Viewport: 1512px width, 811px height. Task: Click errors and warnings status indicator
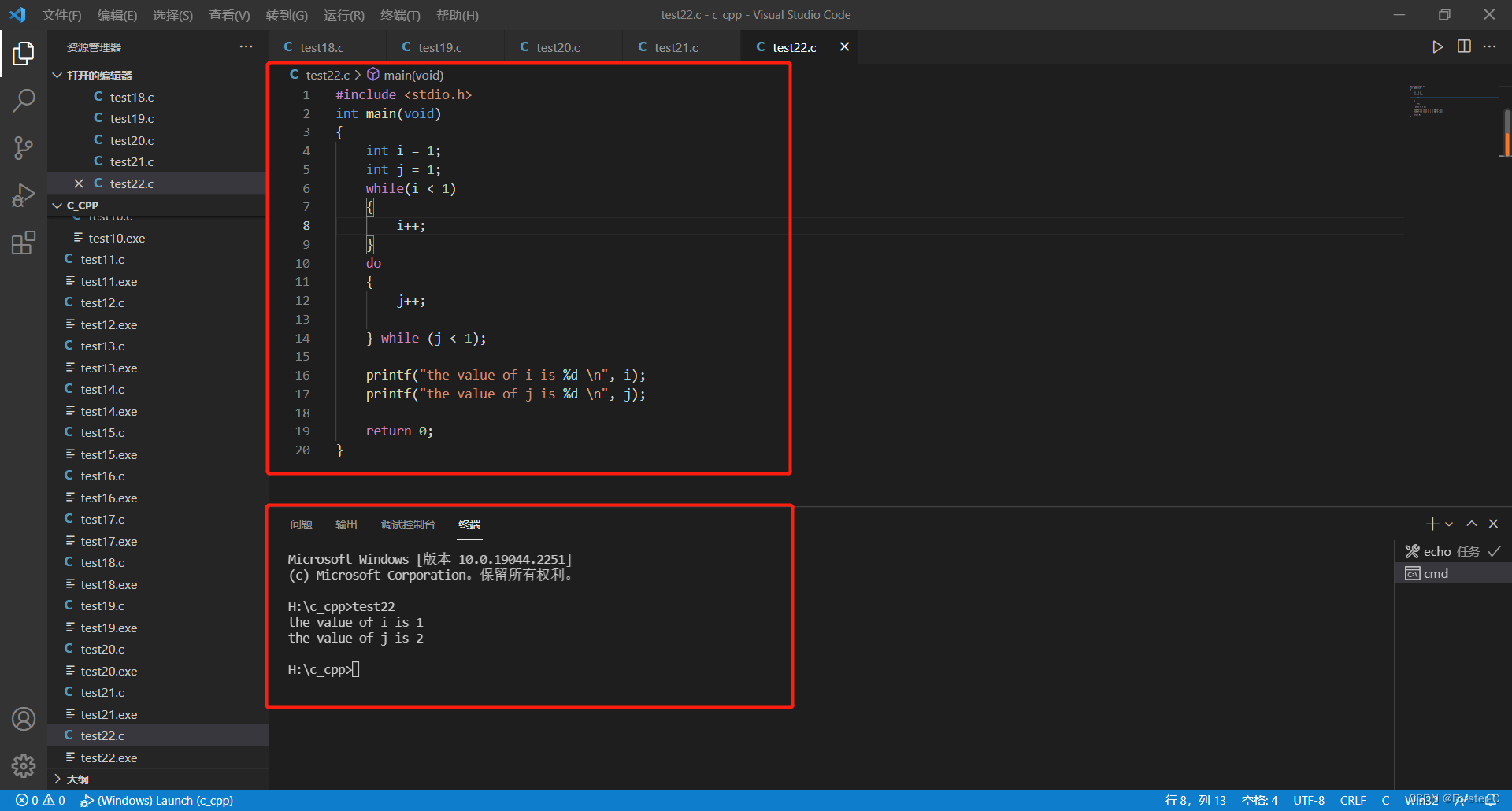[x=40, y=801]
